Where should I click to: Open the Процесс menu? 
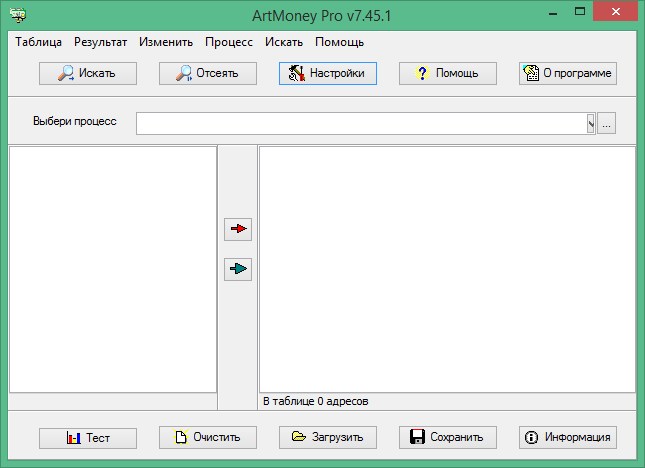(x=229, y=42)
